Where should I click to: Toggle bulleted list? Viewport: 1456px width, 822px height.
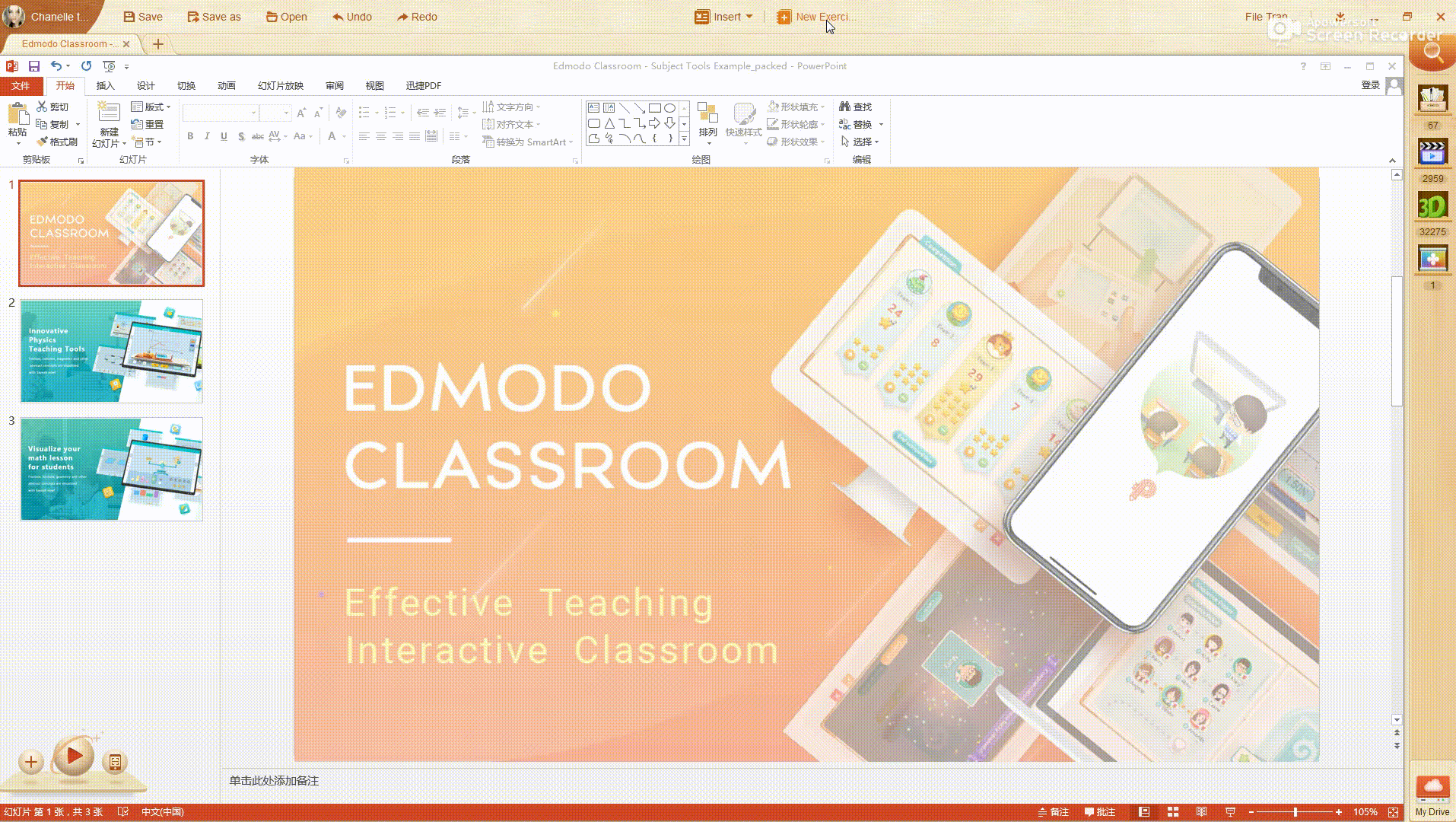(364, 113)
